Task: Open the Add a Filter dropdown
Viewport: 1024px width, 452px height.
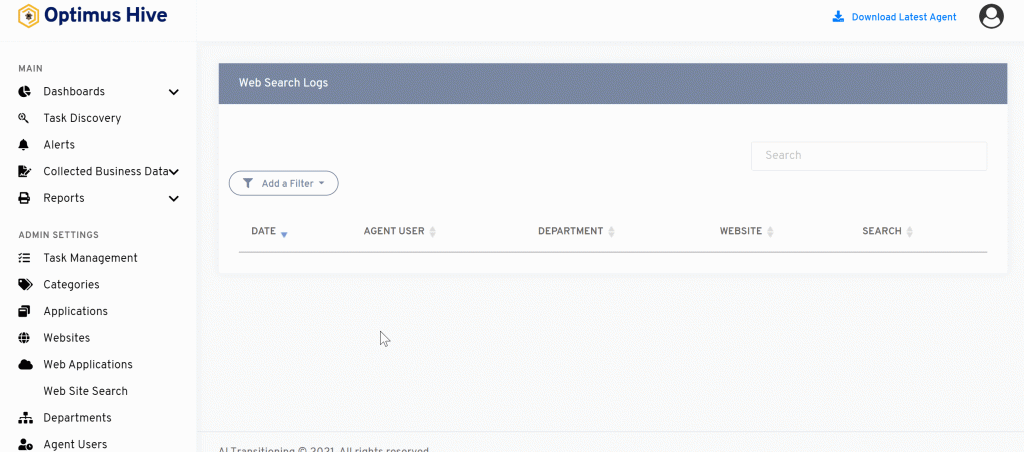Action: (283, 184)
